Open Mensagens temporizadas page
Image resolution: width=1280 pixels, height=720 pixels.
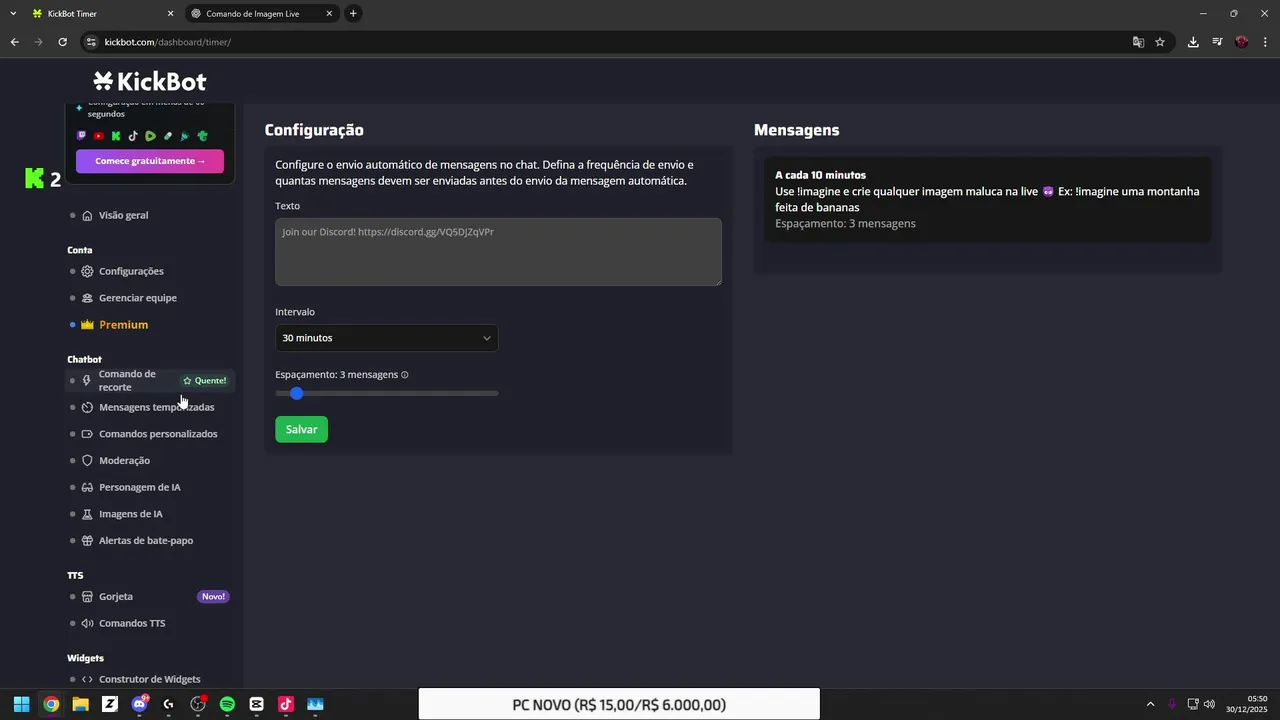coord(156,407)
